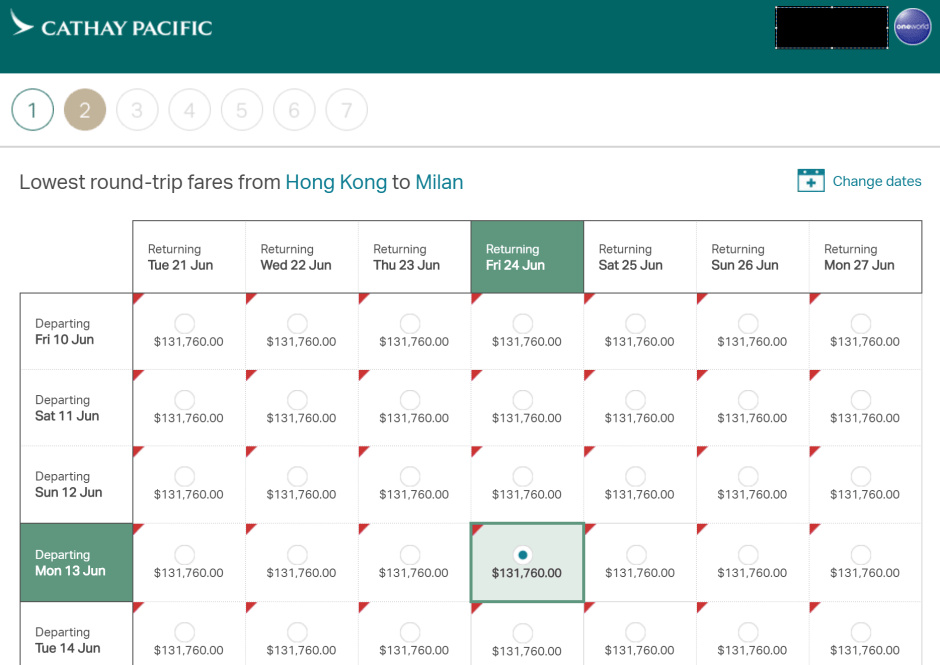This screenshot has height=665, width=940.
Task: Click the Milan destination link
Action: coord(439,182)
